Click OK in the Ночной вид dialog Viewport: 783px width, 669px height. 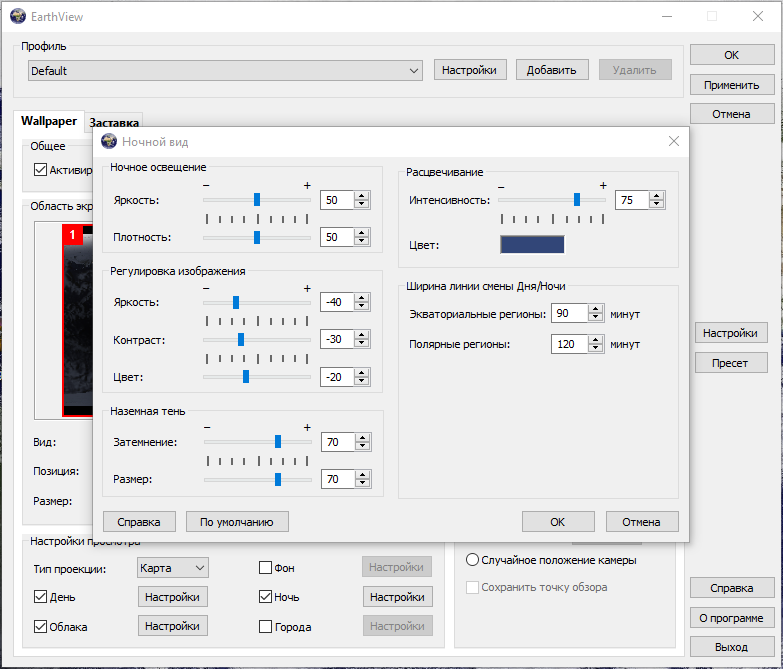coord(558,522)
